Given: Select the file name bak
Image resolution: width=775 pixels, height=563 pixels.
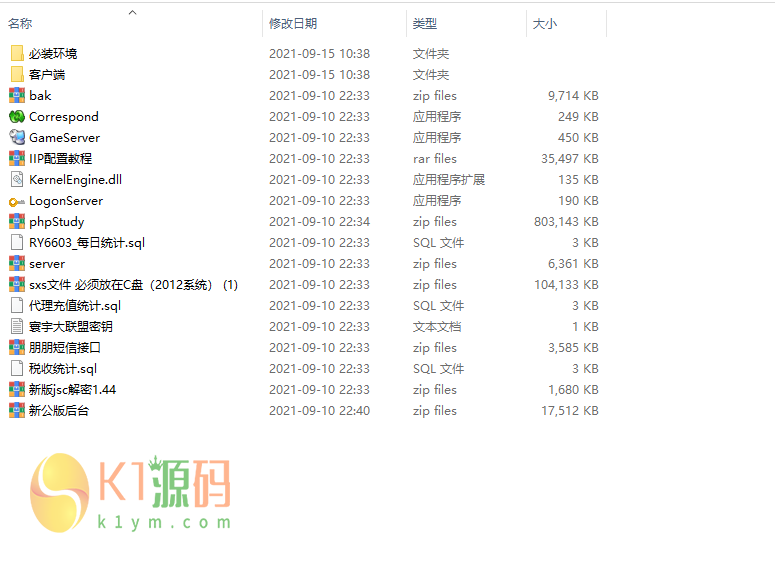Looking at the screenshot, I should [40, 95].
